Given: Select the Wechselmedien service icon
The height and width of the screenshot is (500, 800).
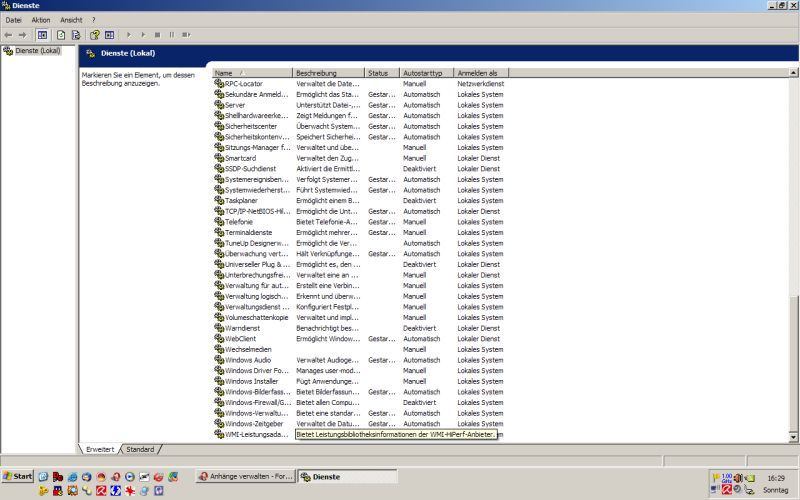Looking at the screenshot, I should tap(219, 349).
